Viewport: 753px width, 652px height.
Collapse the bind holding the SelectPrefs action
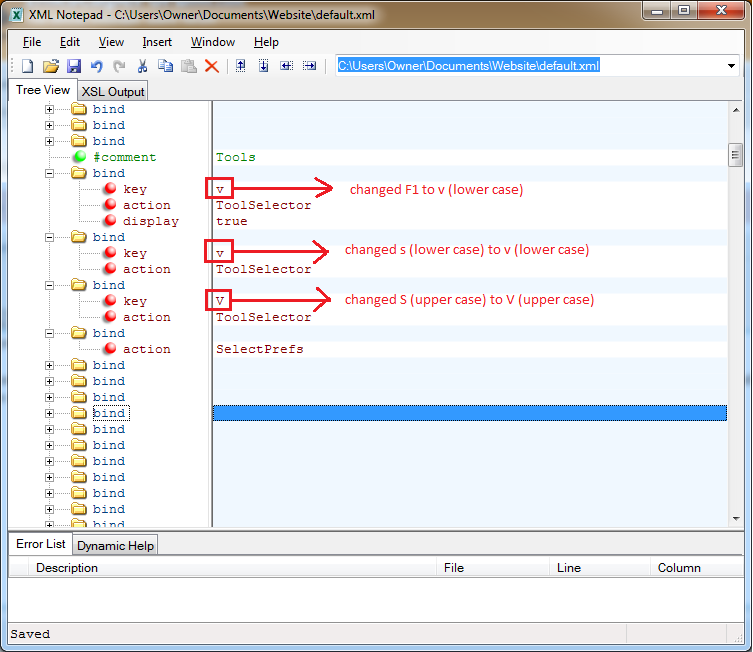(x=49, y=333)
